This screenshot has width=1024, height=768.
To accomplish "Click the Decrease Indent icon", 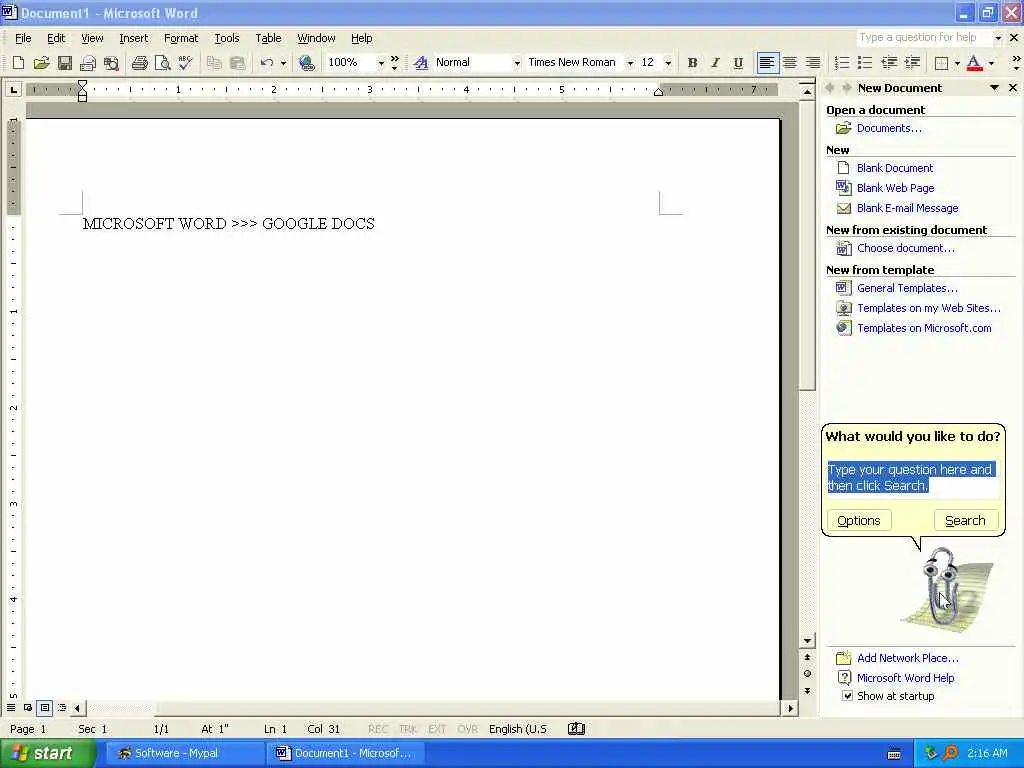I will click(x=889, y=63).
